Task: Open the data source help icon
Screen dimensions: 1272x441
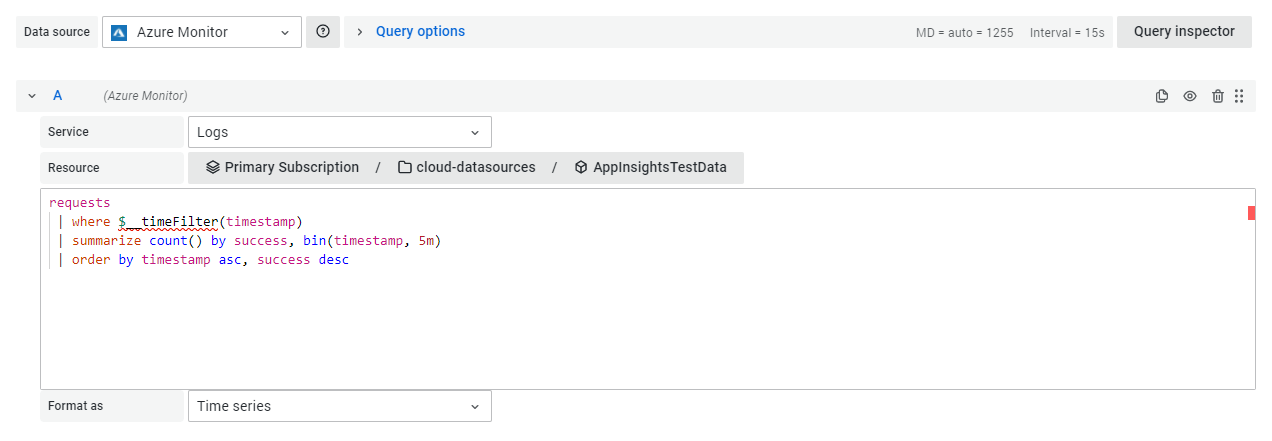Action: 323,32
